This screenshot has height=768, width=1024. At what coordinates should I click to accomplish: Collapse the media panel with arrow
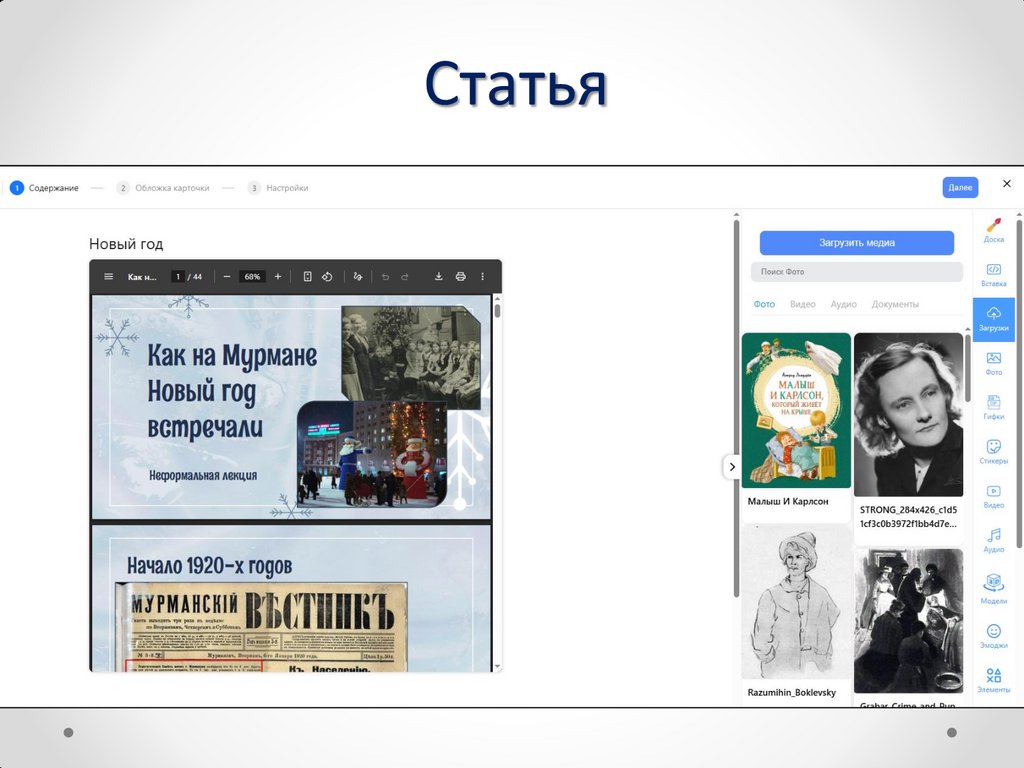coord(732,467)
